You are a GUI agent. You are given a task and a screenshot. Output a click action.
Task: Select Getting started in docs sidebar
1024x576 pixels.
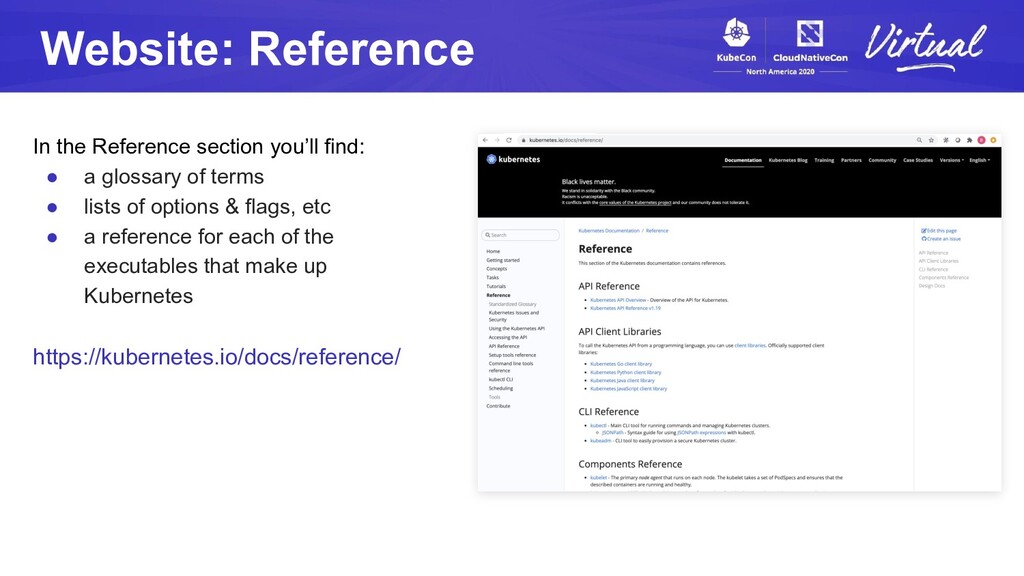point(503,260)
